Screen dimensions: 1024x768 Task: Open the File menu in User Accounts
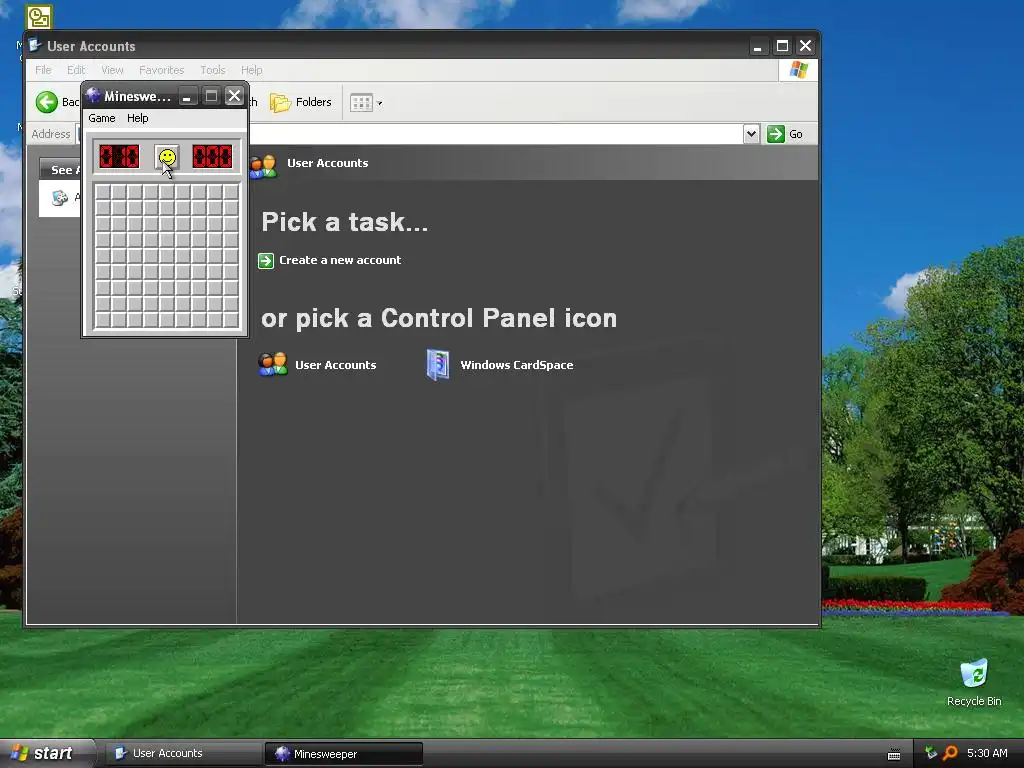(43, 70)
